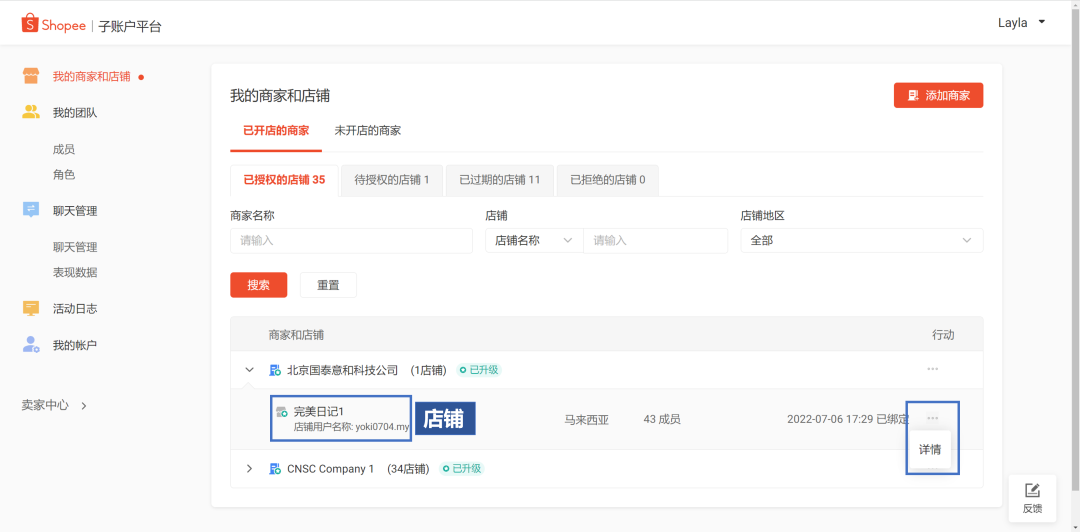
Task: Click the 反馈 feedback icon
Action: (x=1032, y=490)
